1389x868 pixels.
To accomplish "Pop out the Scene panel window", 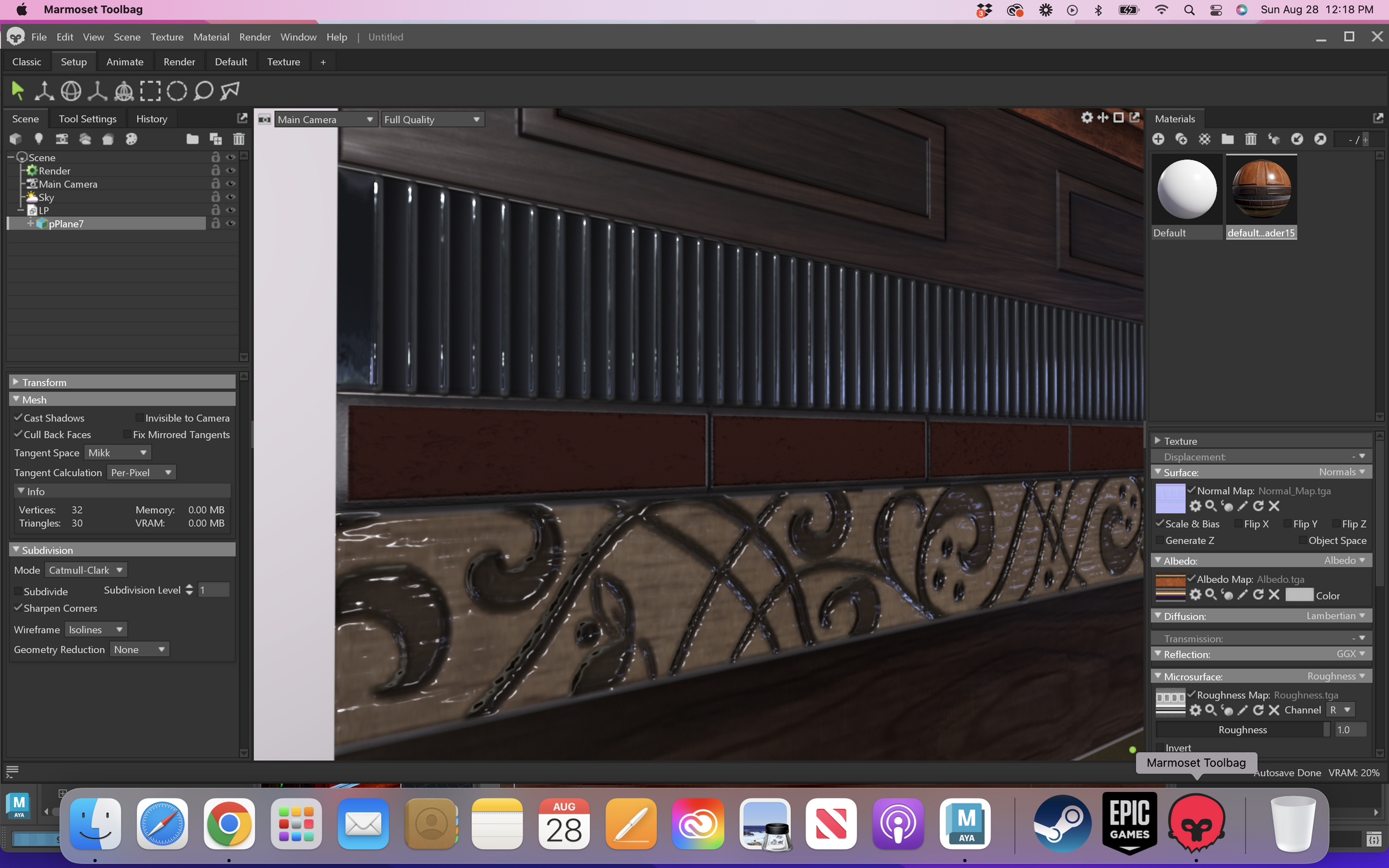I will pyautogui.click(x=242, y=118).
